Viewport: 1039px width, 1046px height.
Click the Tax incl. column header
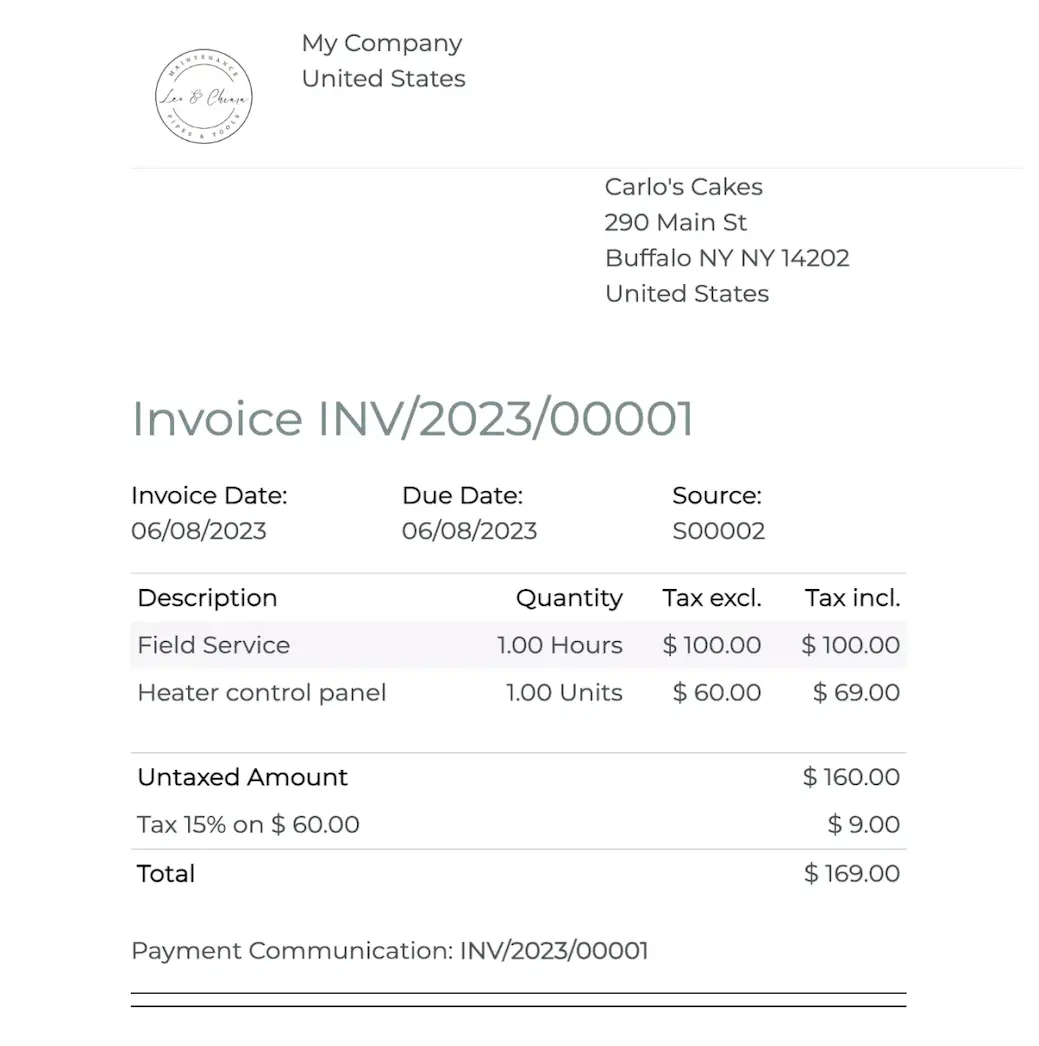(852, 598)
